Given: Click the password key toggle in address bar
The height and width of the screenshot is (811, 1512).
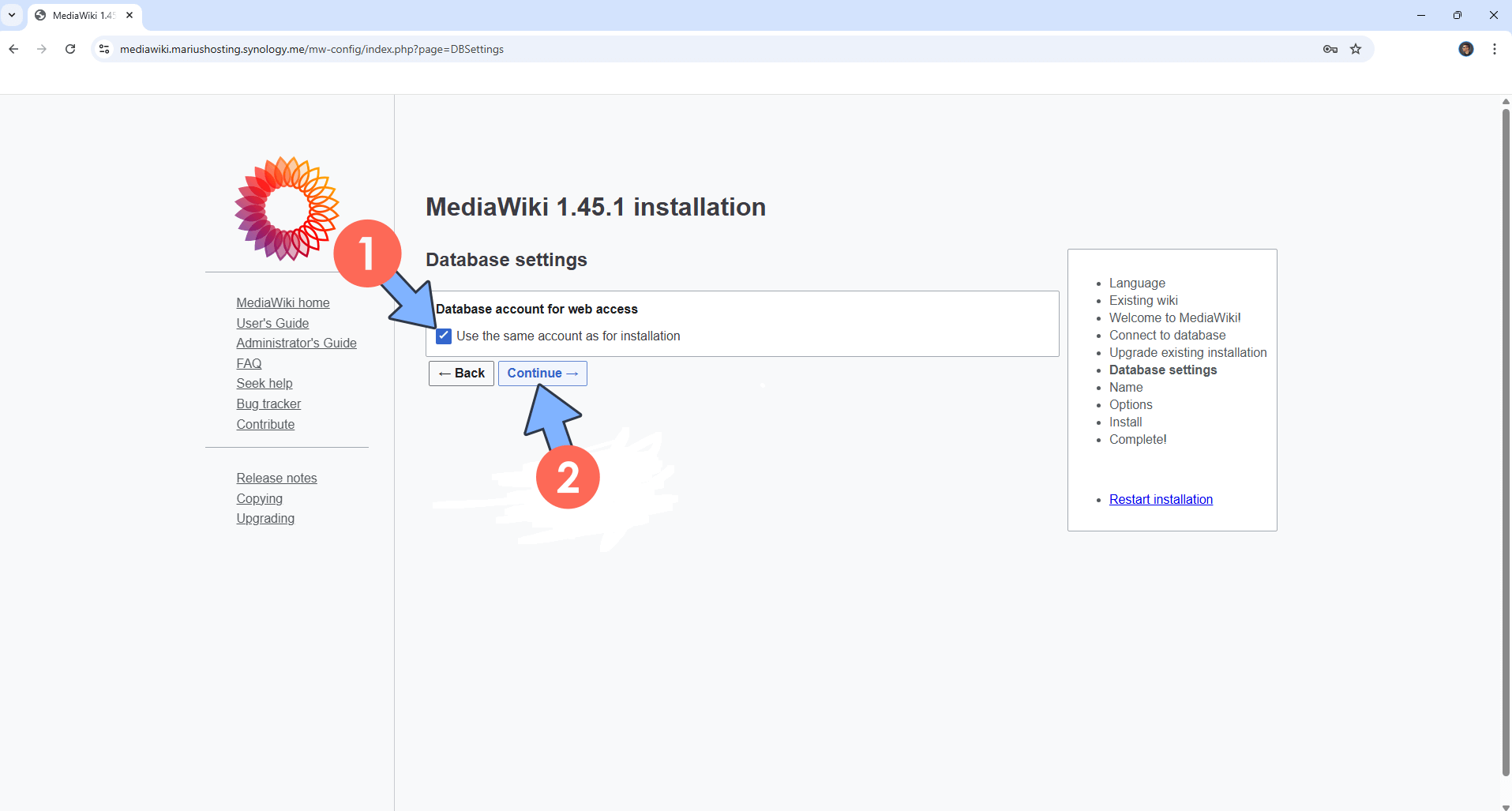Looking at the screenshot, I should [x=1330, y=49].
